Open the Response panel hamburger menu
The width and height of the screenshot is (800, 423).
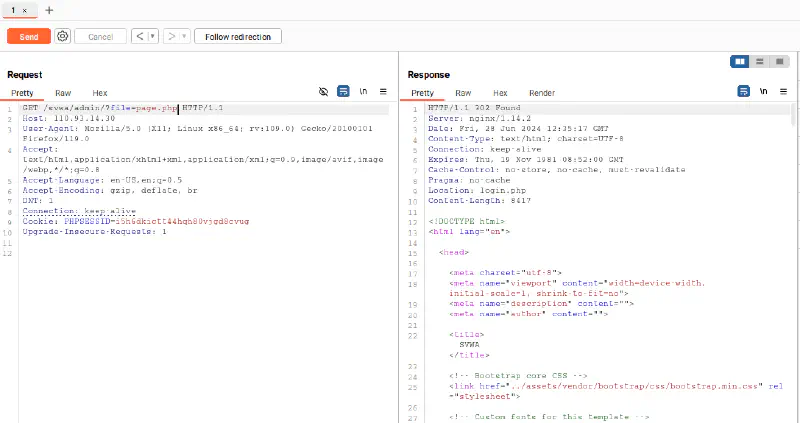pyautogui.click(x=783, y=92)
